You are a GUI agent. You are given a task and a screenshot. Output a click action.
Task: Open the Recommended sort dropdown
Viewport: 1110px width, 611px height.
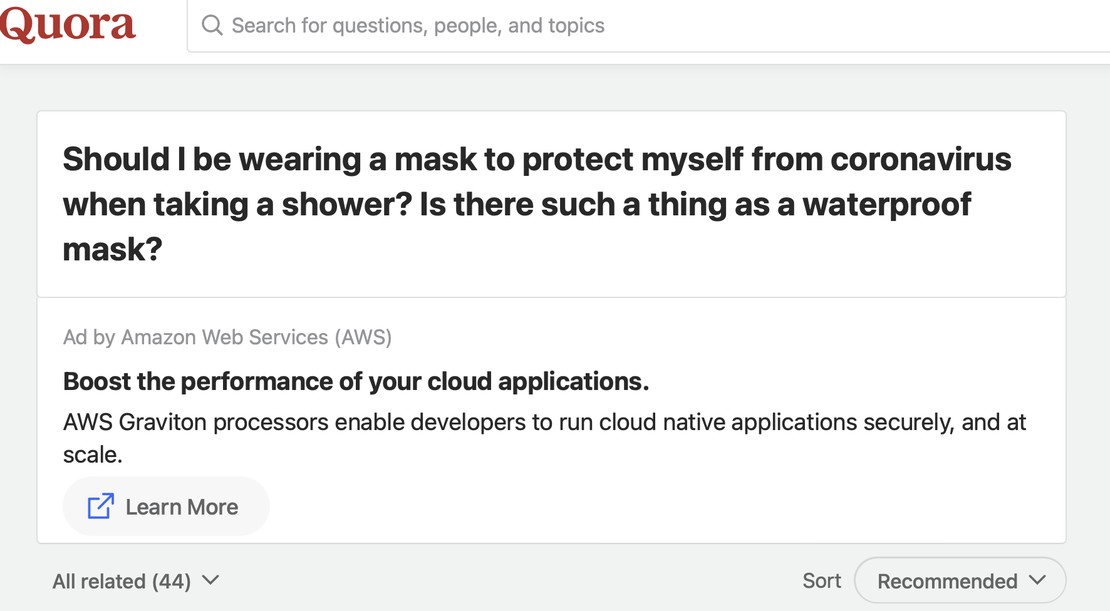(x=960, y=581)
